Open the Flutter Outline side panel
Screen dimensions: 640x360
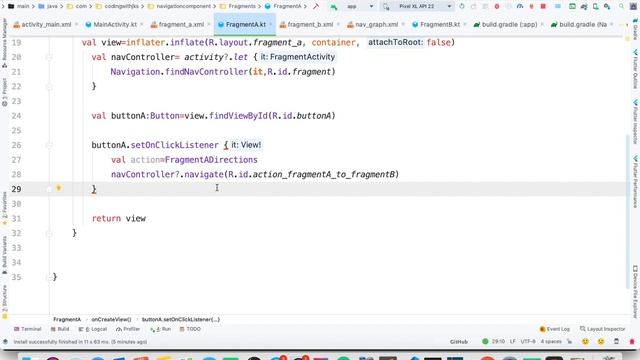point(635,69)
